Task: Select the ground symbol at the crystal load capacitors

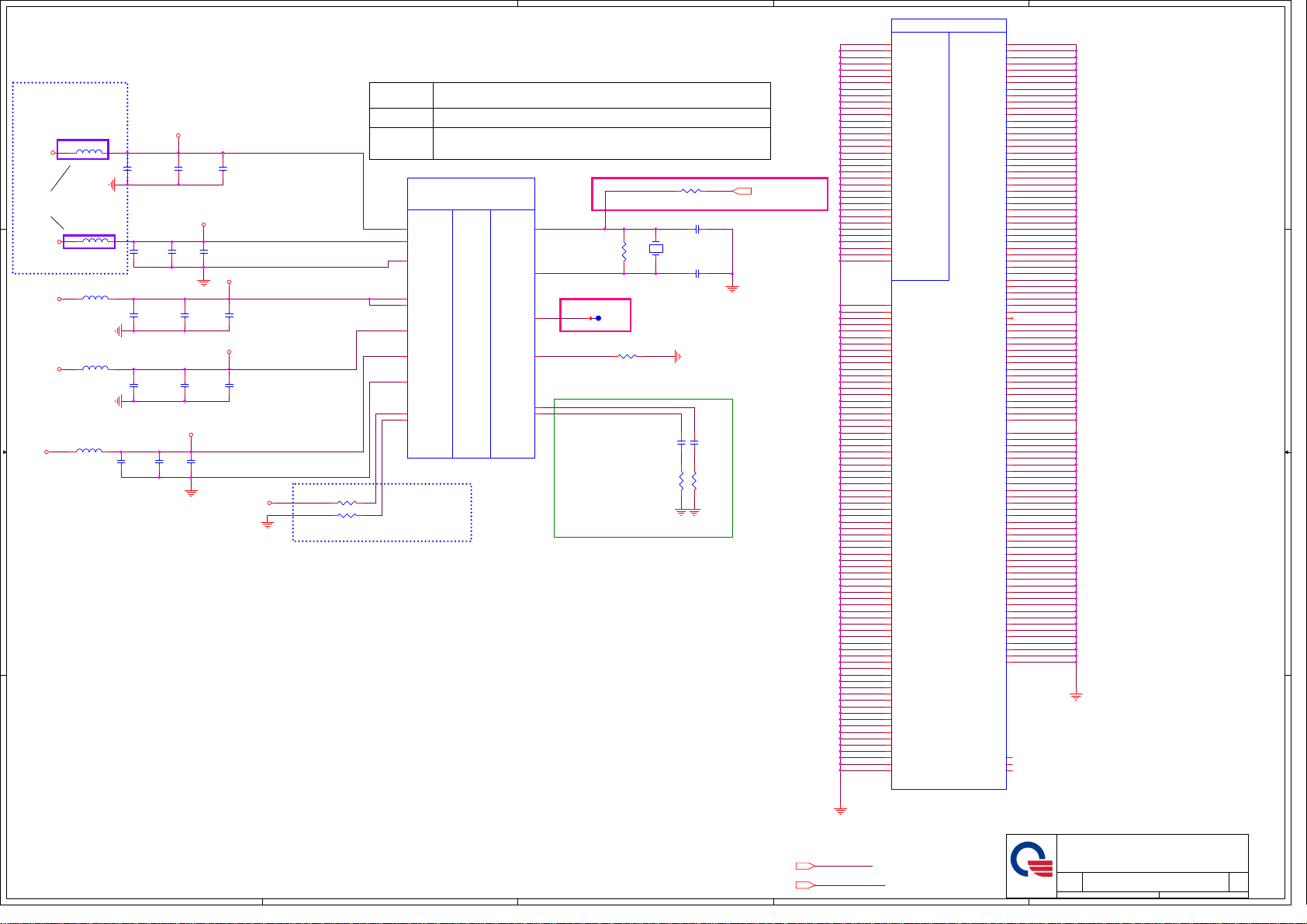Action: click(x=732, y=289)
